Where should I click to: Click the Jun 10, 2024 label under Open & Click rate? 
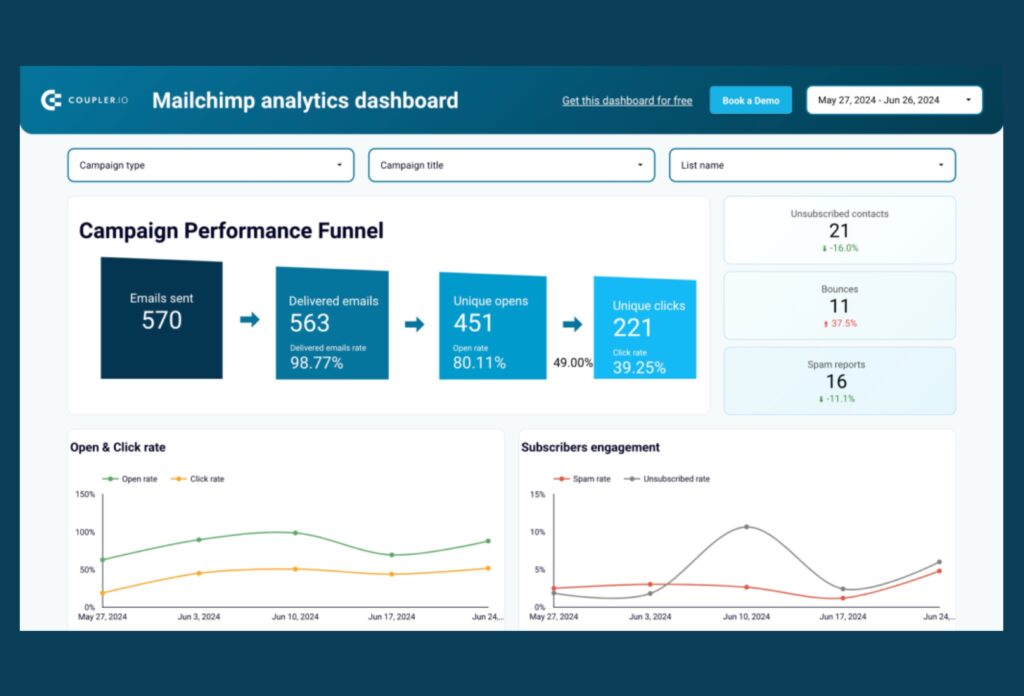(295, 616)
